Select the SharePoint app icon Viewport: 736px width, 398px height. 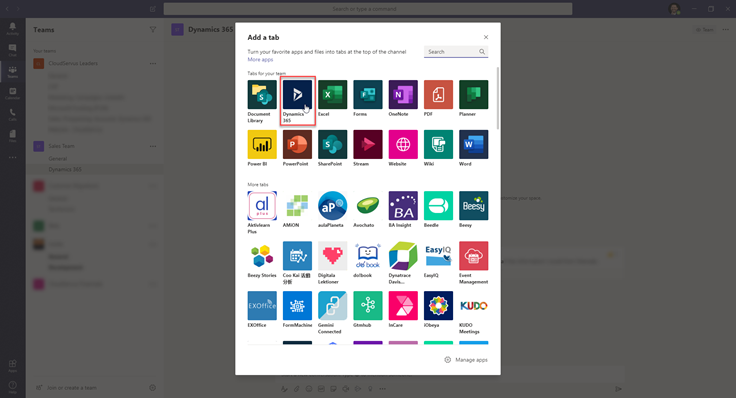click(x=332, y=144)
